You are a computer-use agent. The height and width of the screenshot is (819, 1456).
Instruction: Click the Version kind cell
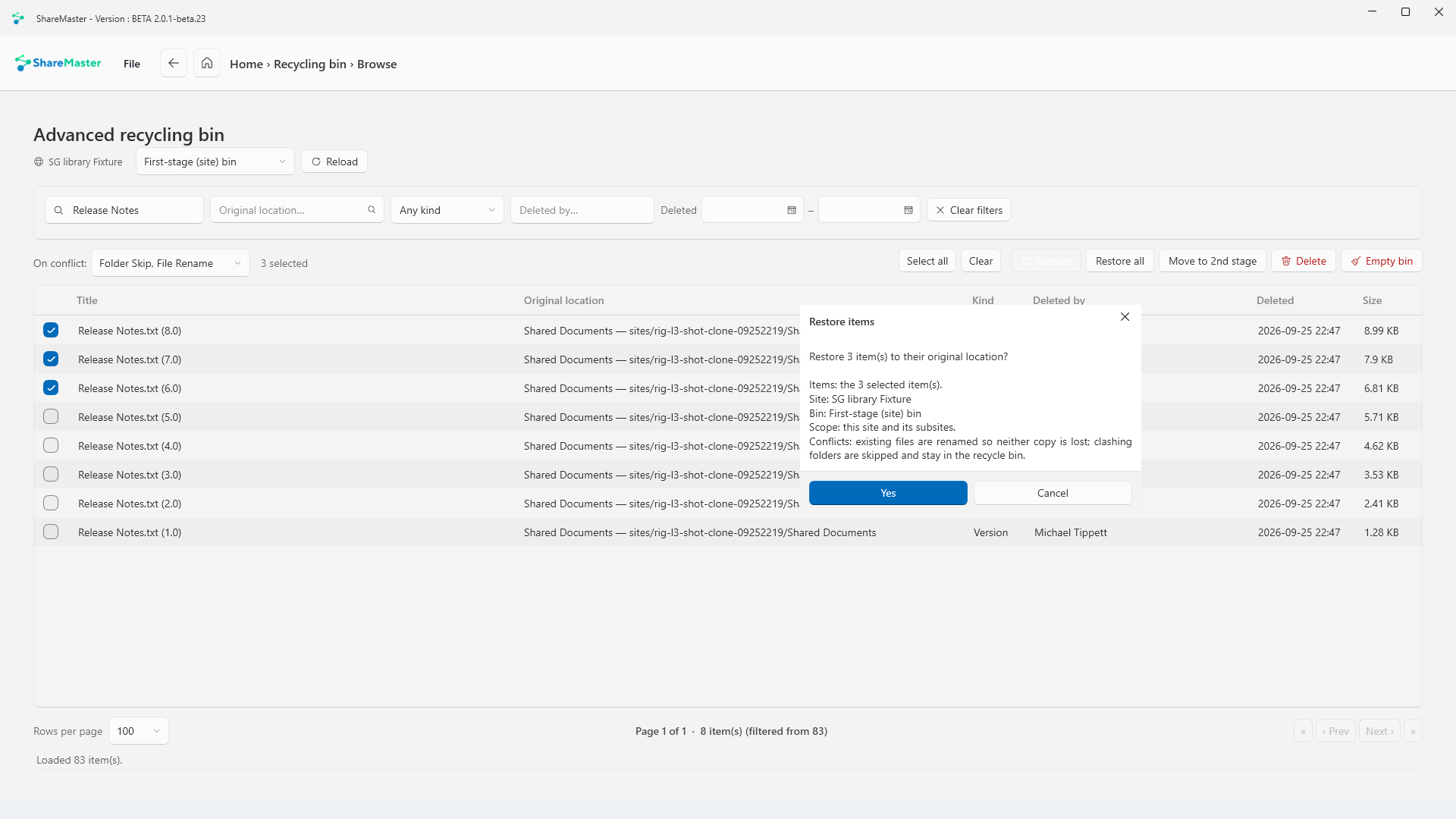pyautogui.click(x=991, y=532)
